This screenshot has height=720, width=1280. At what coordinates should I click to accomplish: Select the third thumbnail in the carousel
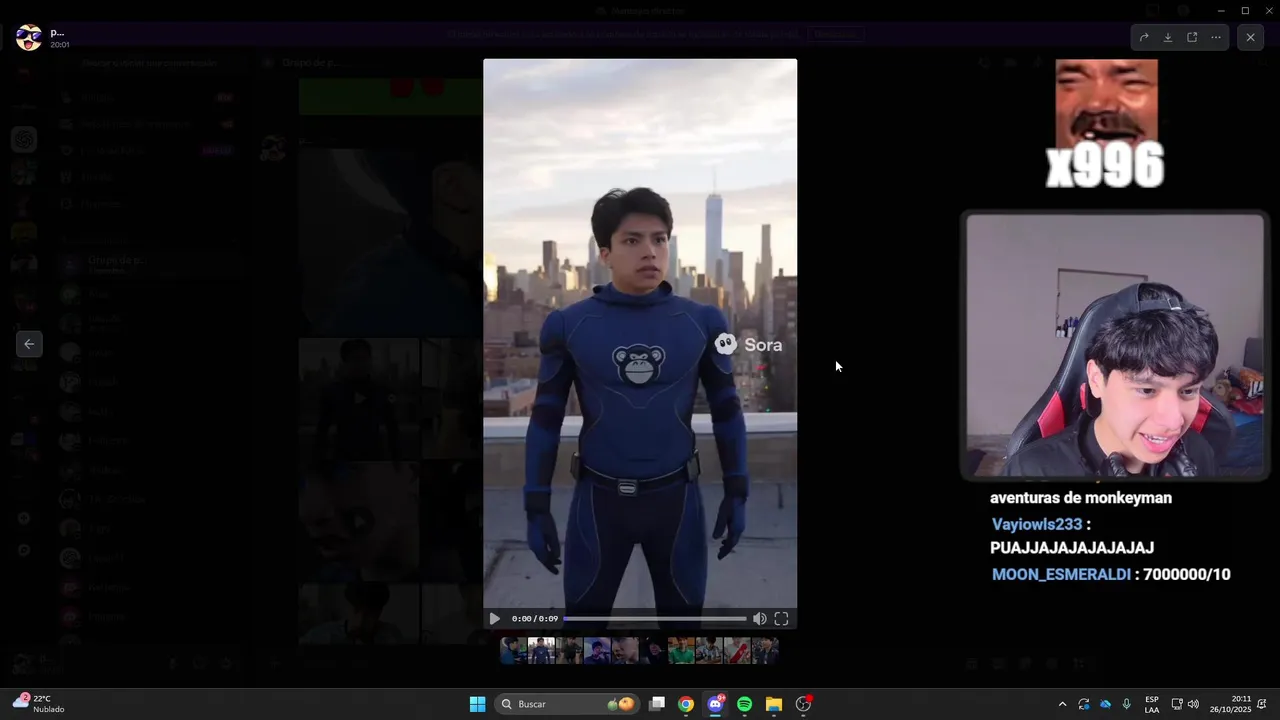click(569, 651)
